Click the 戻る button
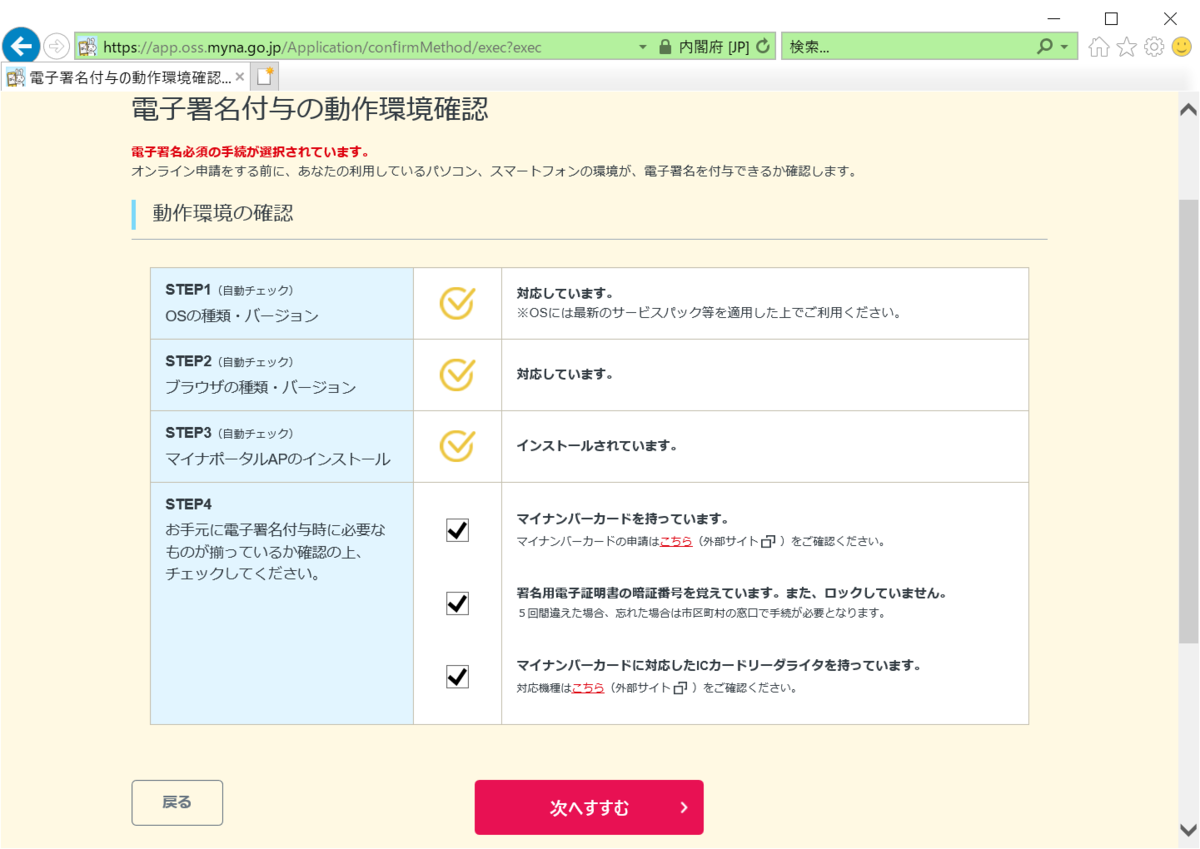This screenshot has height=849, width=1200. coord(177,802)
